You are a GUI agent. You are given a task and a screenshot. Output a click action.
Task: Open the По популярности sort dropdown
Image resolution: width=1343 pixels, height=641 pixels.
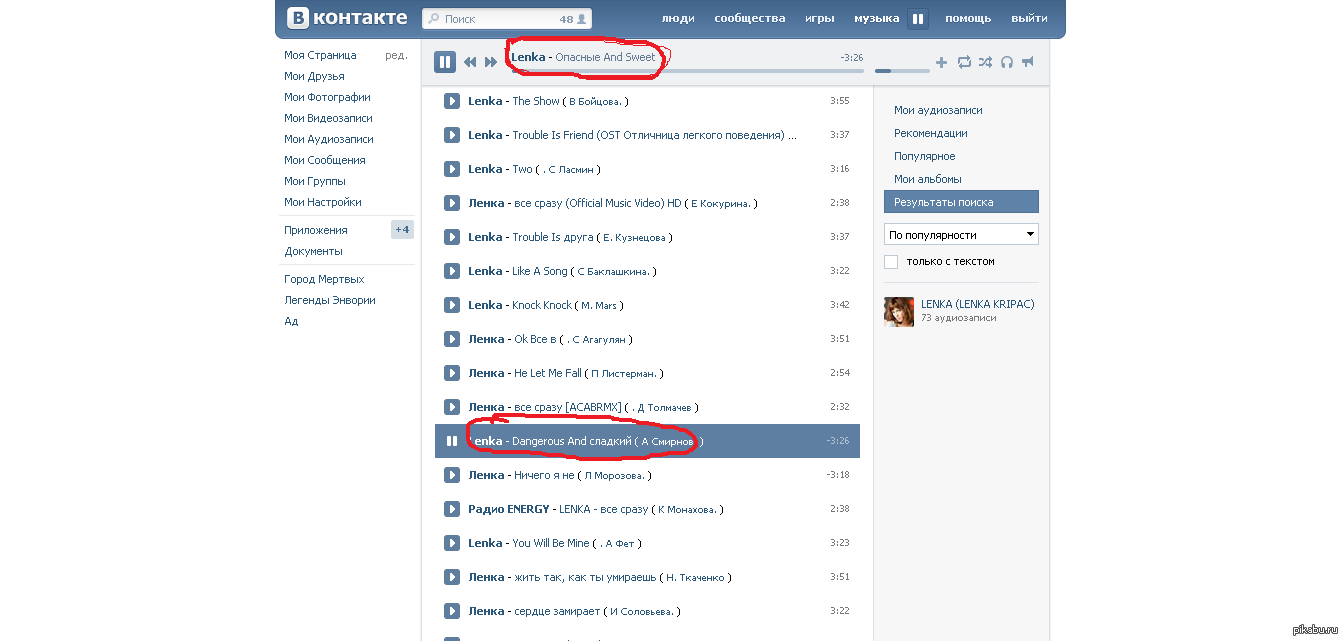pos(961,235)
